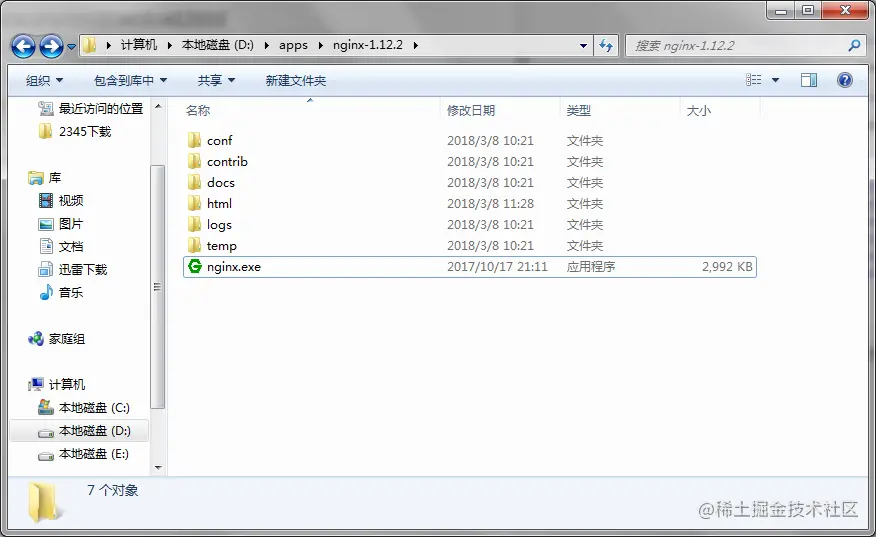Viewport: 876px width, 537px height.
Task: Open the 文档 library
Action: click(x=70, y=246)
